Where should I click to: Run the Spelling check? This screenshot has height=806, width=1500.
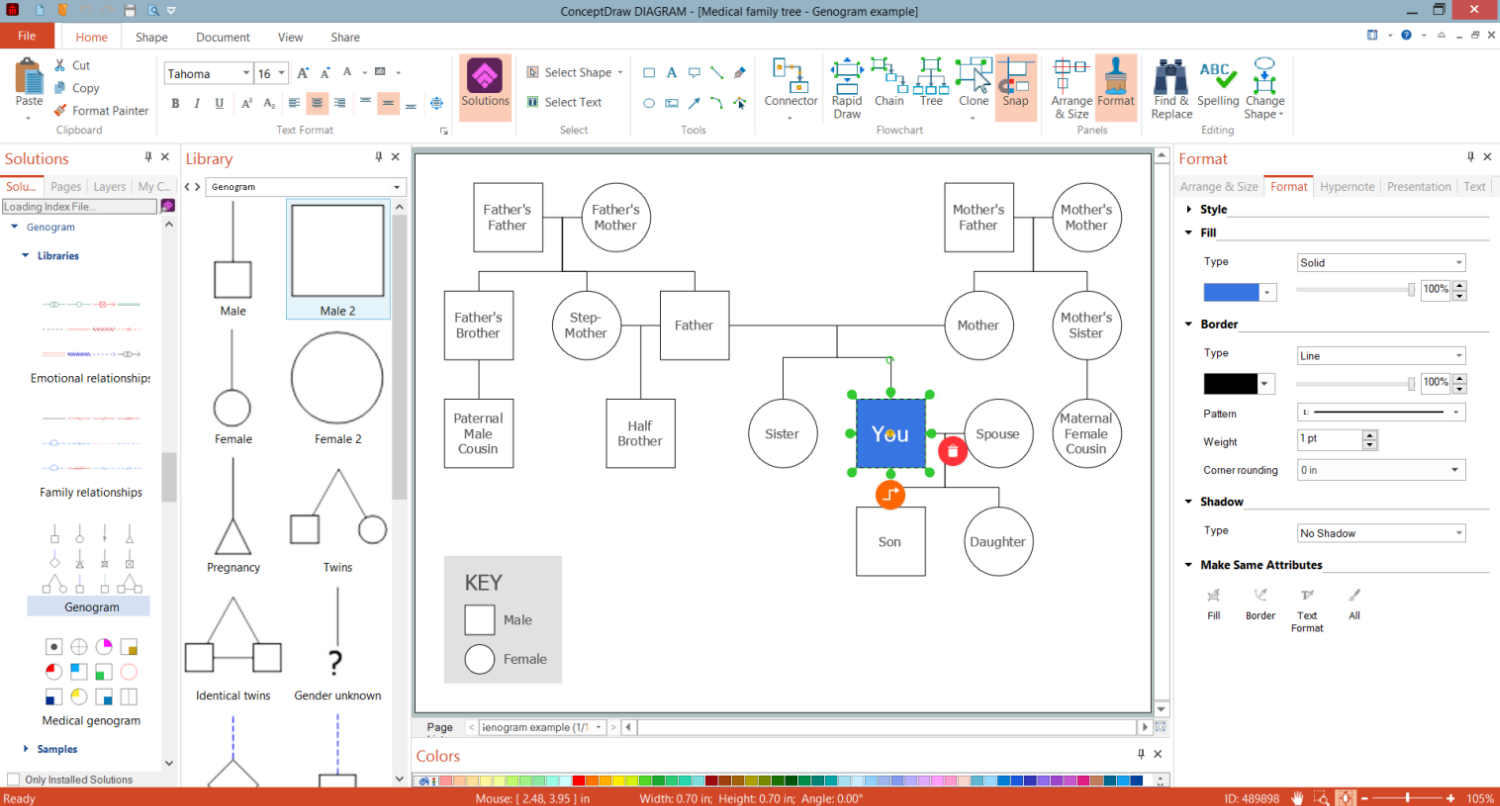tap(1218, 83)
